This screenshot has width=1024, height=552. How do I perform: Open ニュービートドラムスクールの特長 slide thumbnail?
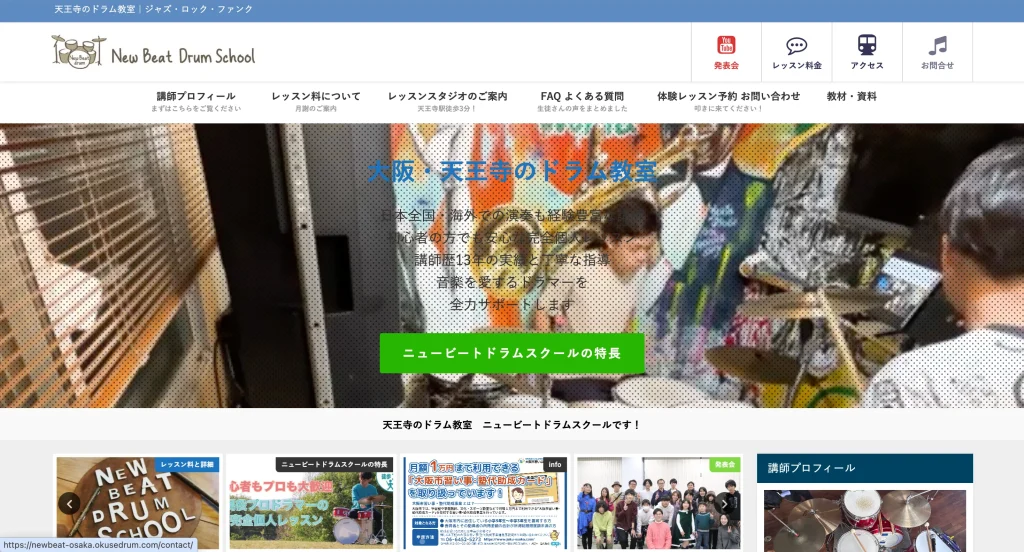point(309,503)
